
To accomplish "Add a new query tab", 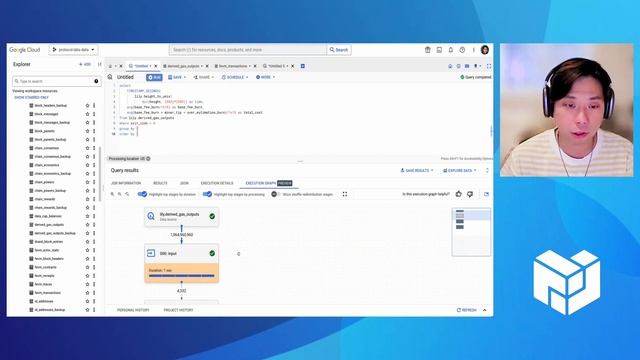I will point(303,66).
